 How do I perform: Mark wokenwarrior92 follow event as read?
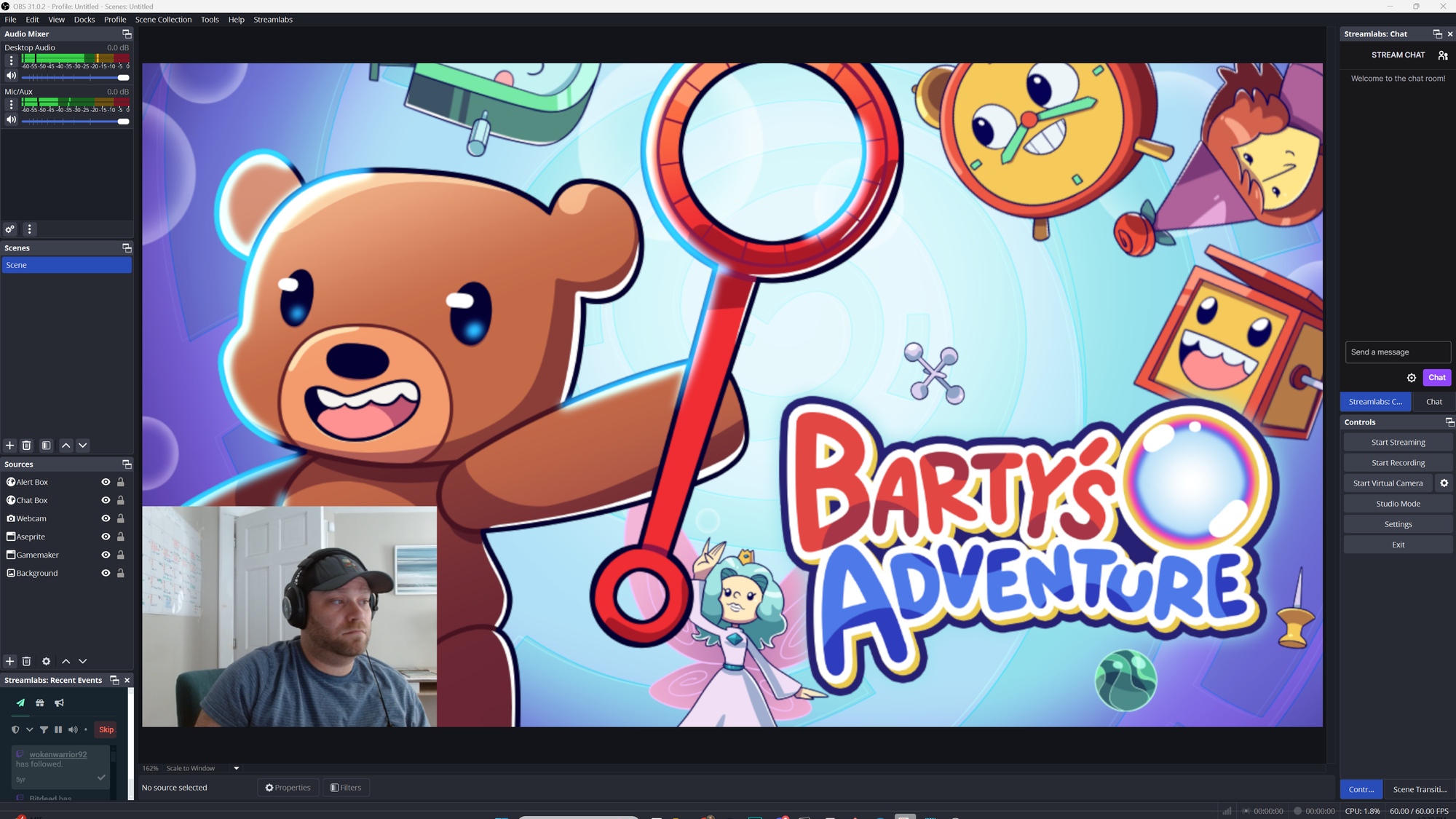click(101, 778)
